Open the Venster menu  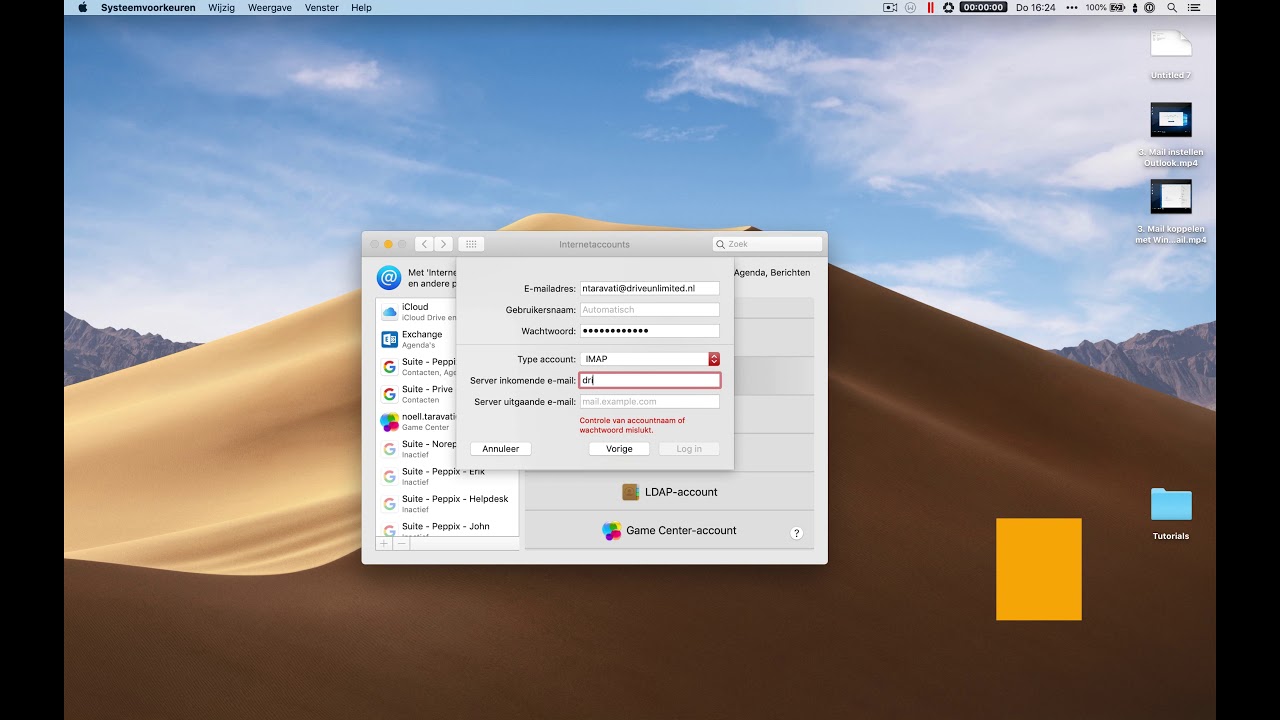(x=322, y=7)
